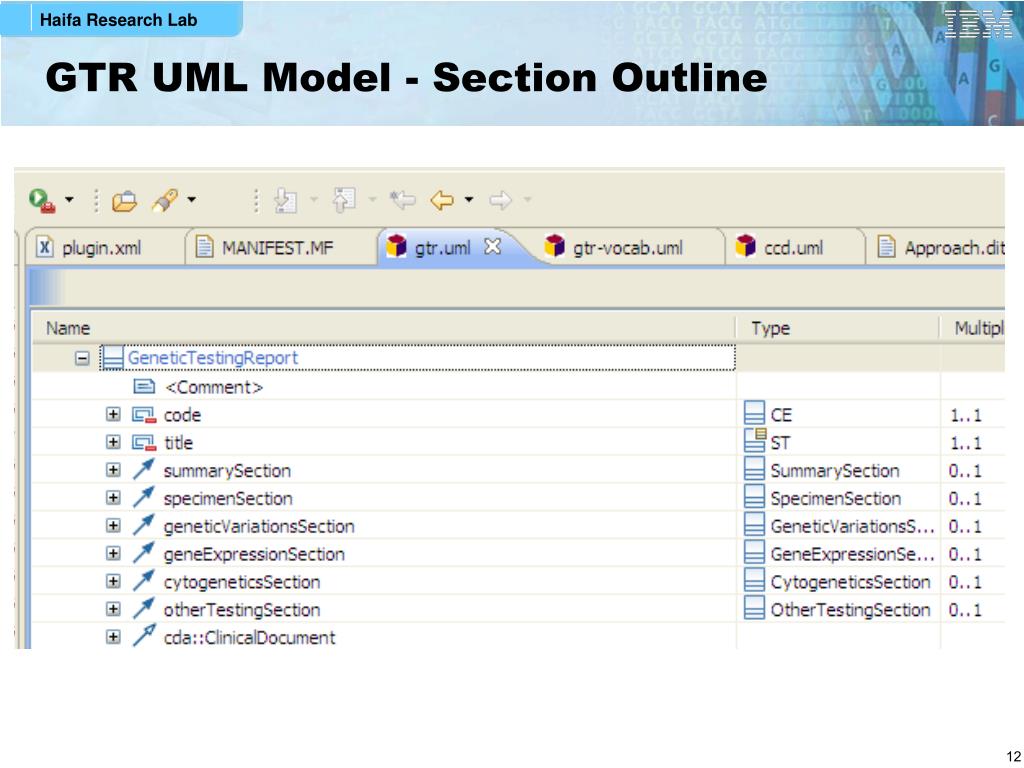Click the search flashlight toolbar icon
Screen dimensions: 1024x768
click(x=165, y=200)
